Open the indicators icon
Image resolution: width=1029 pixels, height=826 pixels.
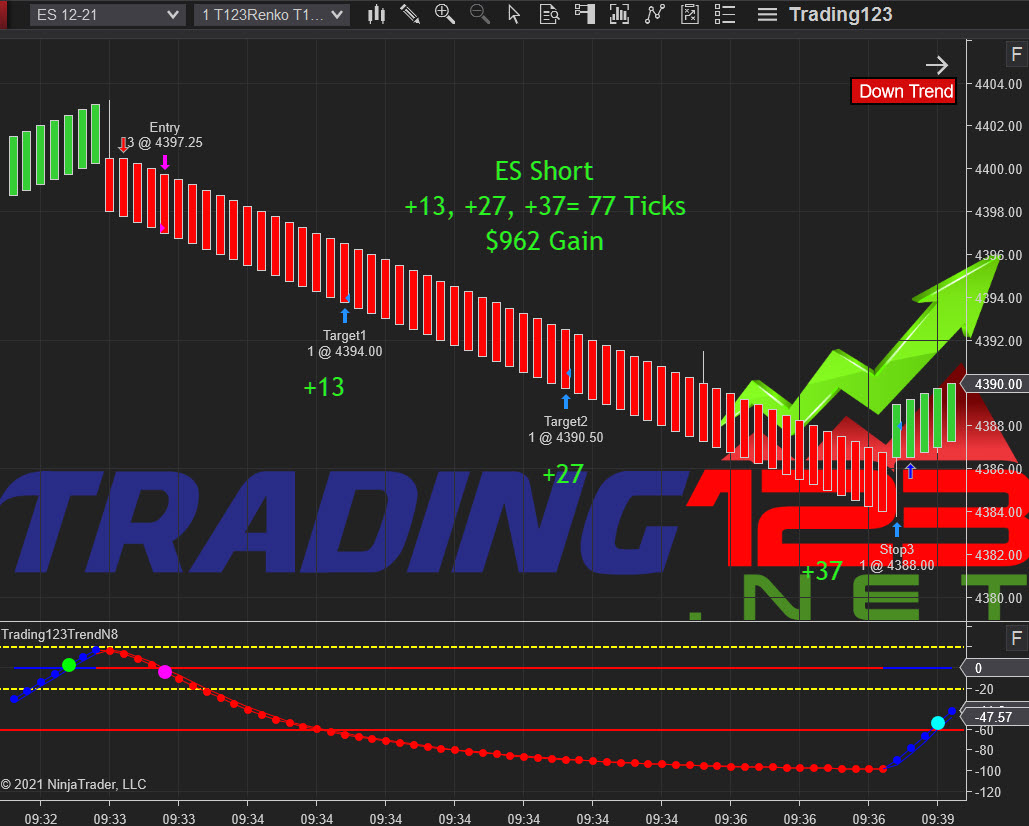[x=654, y=14]
